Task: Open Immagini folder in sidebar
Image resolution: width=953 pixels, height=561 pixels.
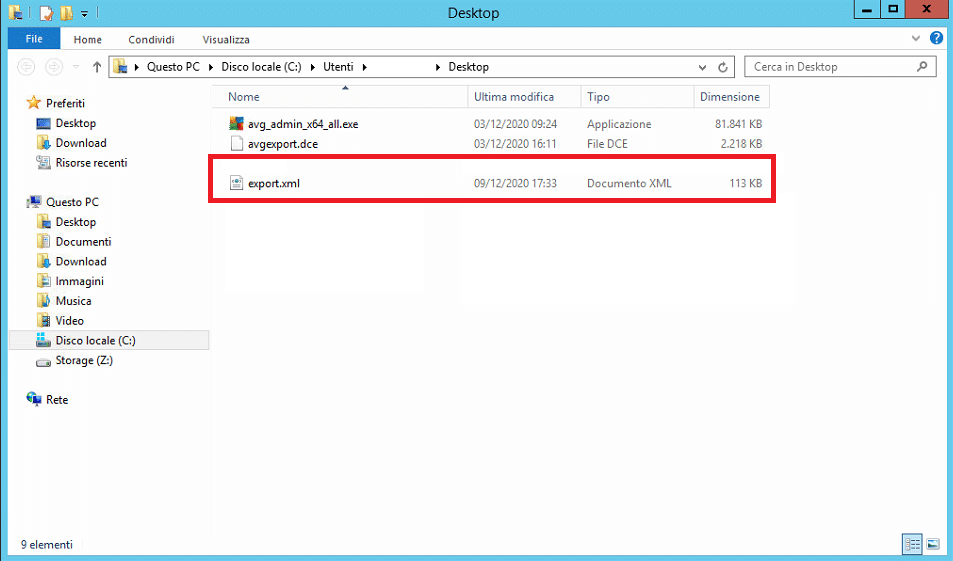Action: 80,281
